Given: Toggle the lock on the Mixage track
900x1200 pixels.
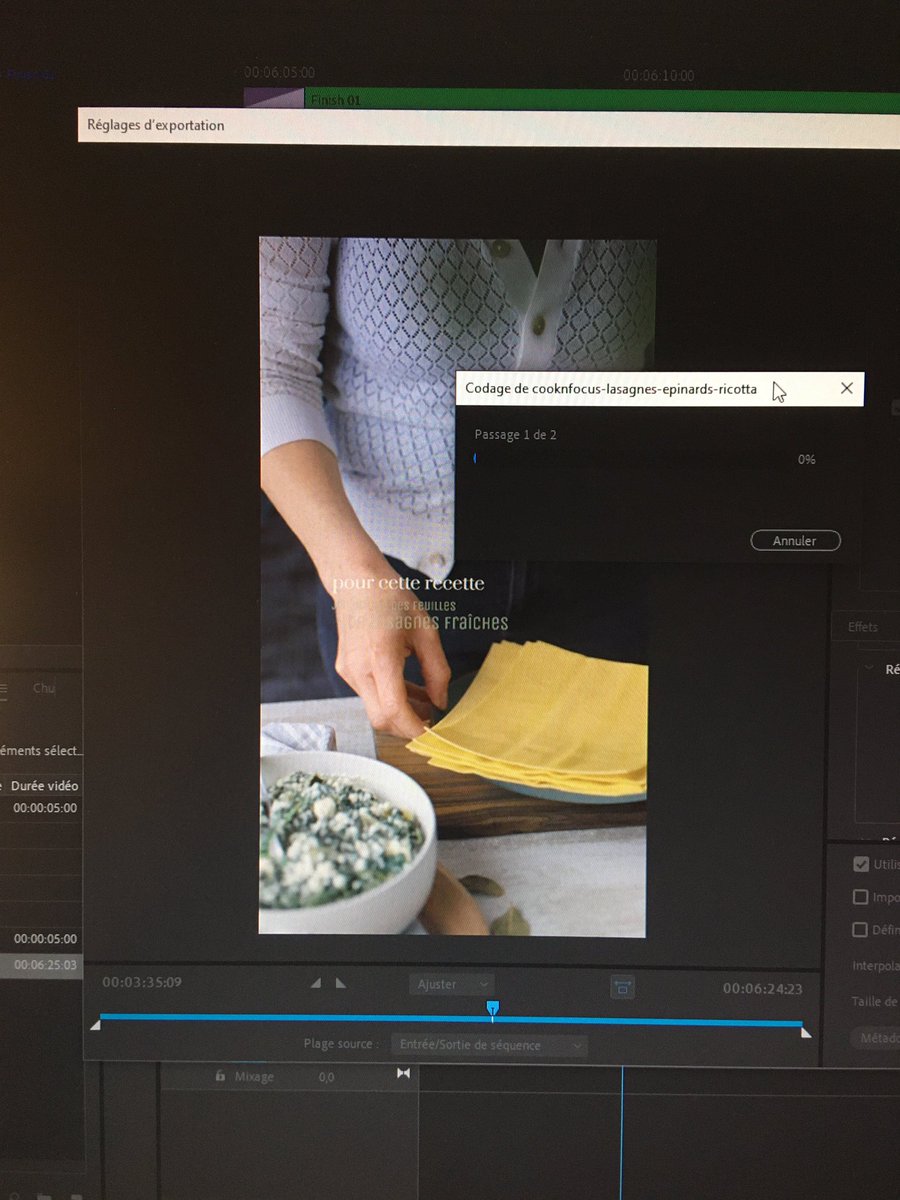Looking at the screenshot, I should coord(219,1076).
